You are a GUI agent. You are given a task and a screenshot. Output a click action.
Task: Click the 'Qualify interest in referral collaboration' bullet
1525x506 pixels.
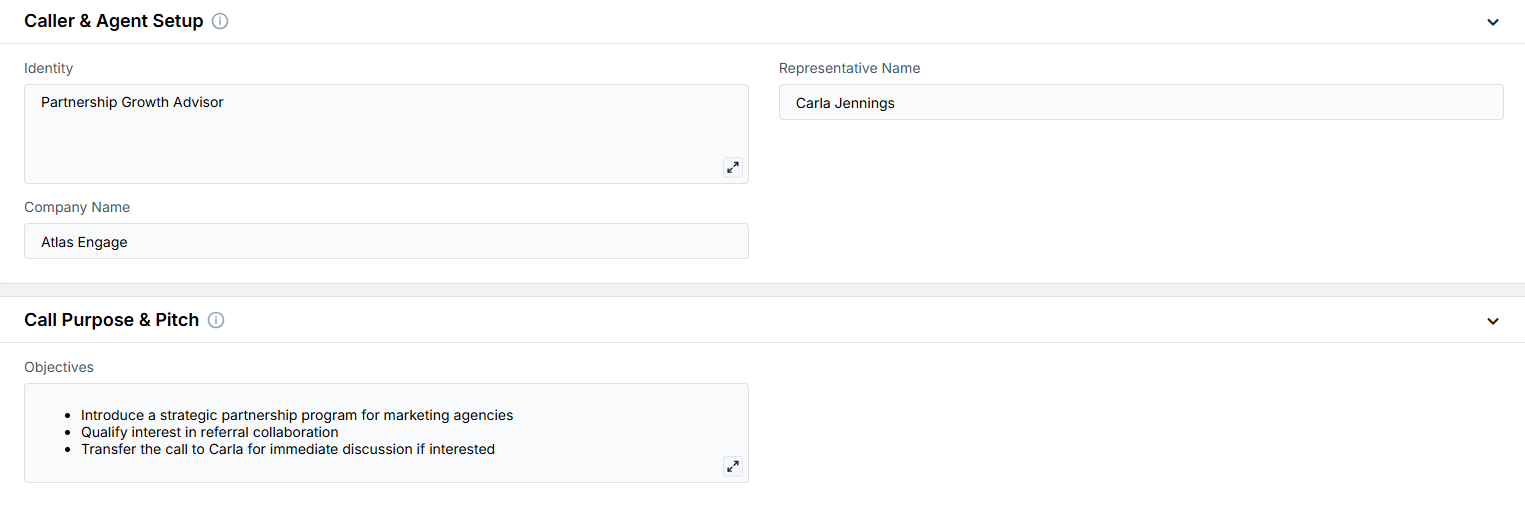[x=210, y=432]
